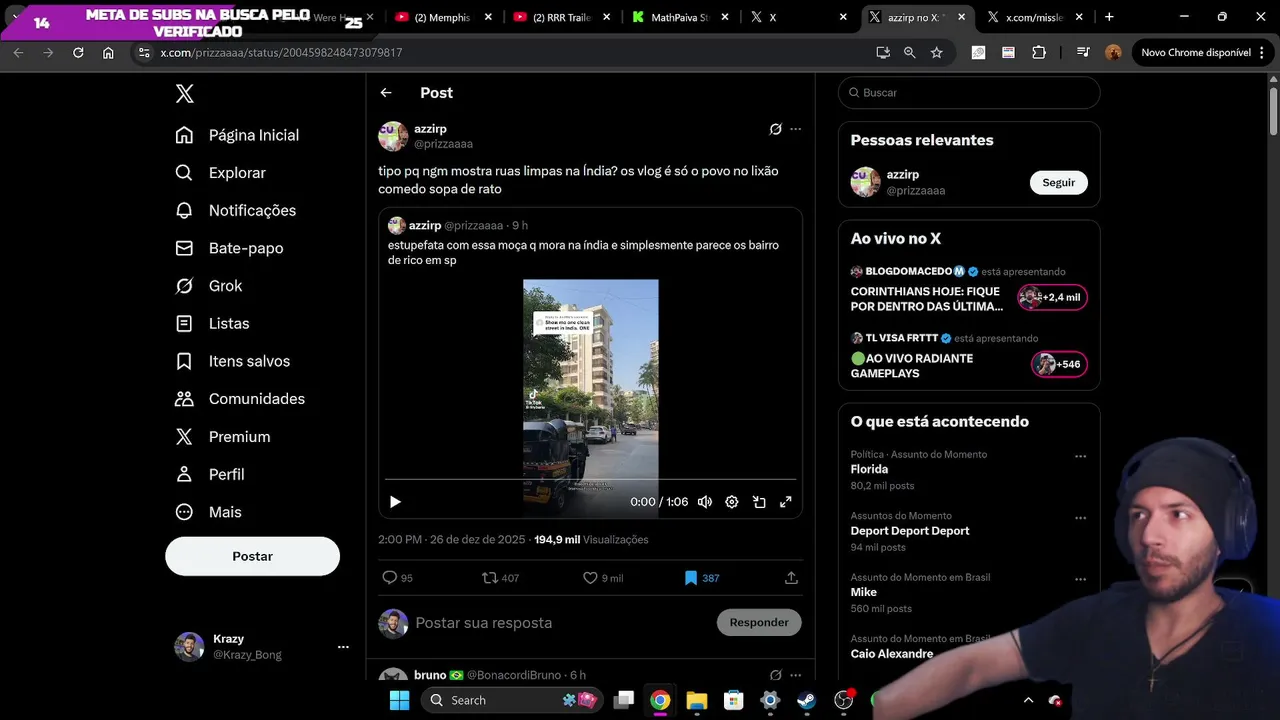Enter fullscreen on video

coord(786,502)
